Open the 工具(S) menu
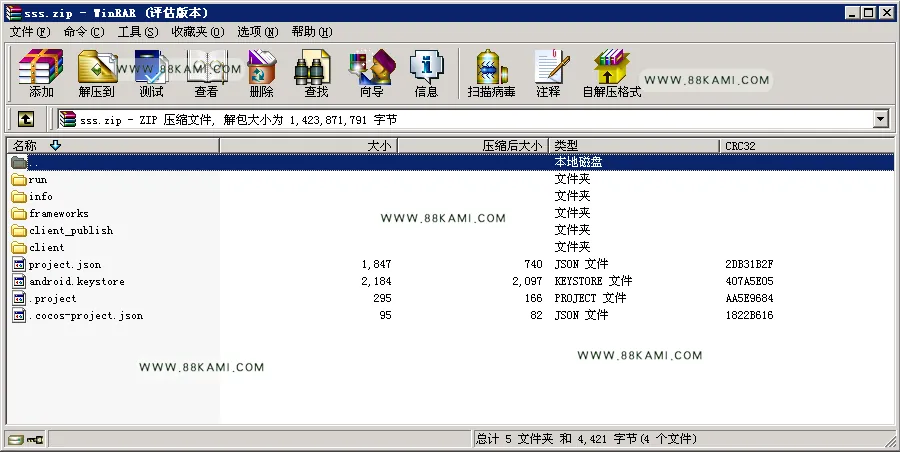900x452 pixels. 138,32
